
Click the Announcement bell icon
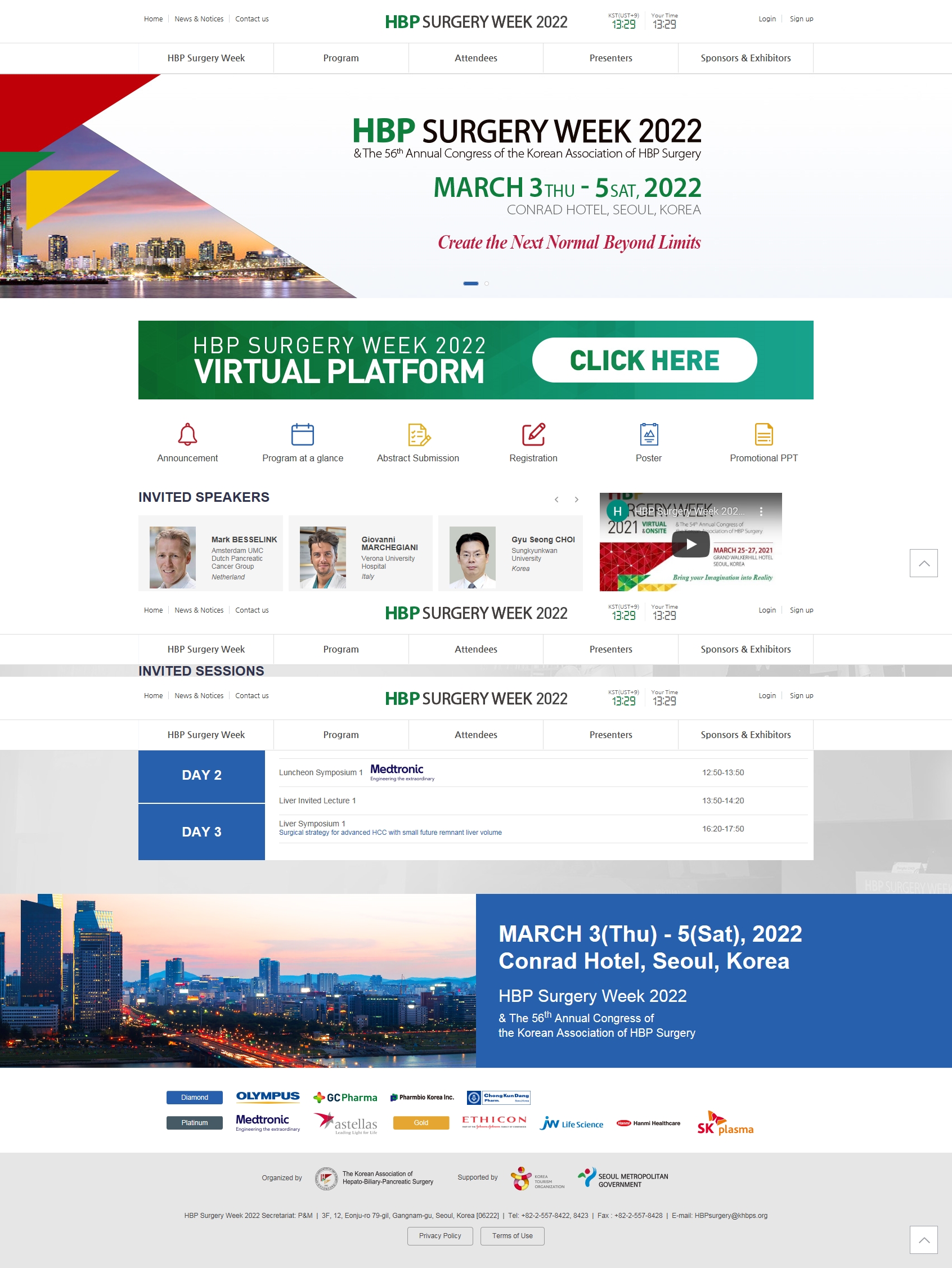[187, 434]
